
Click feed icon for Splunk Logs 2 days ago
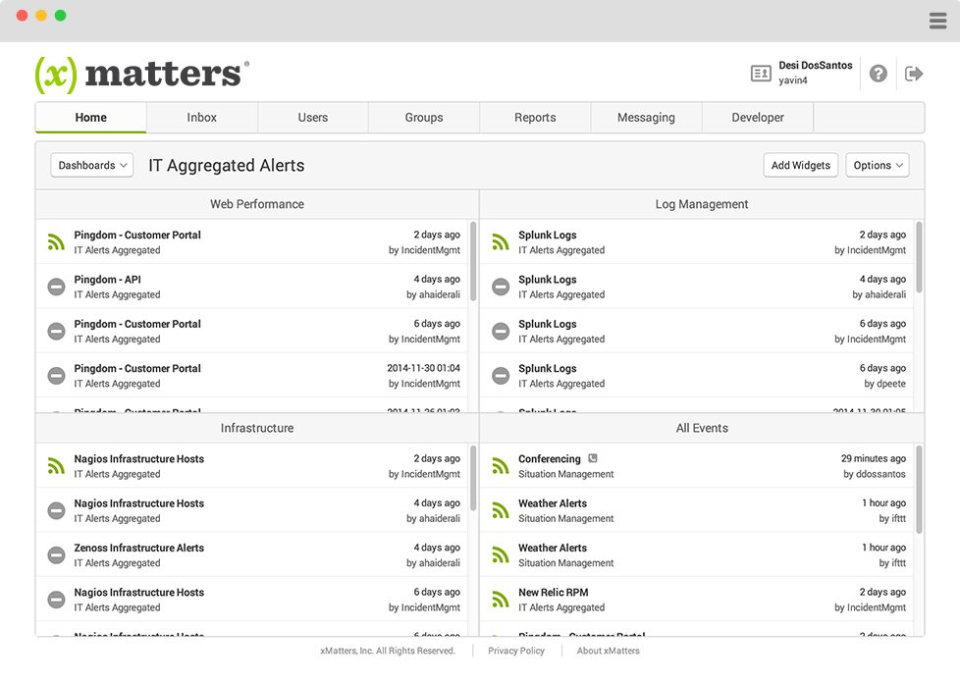click(x=500, y=242)
